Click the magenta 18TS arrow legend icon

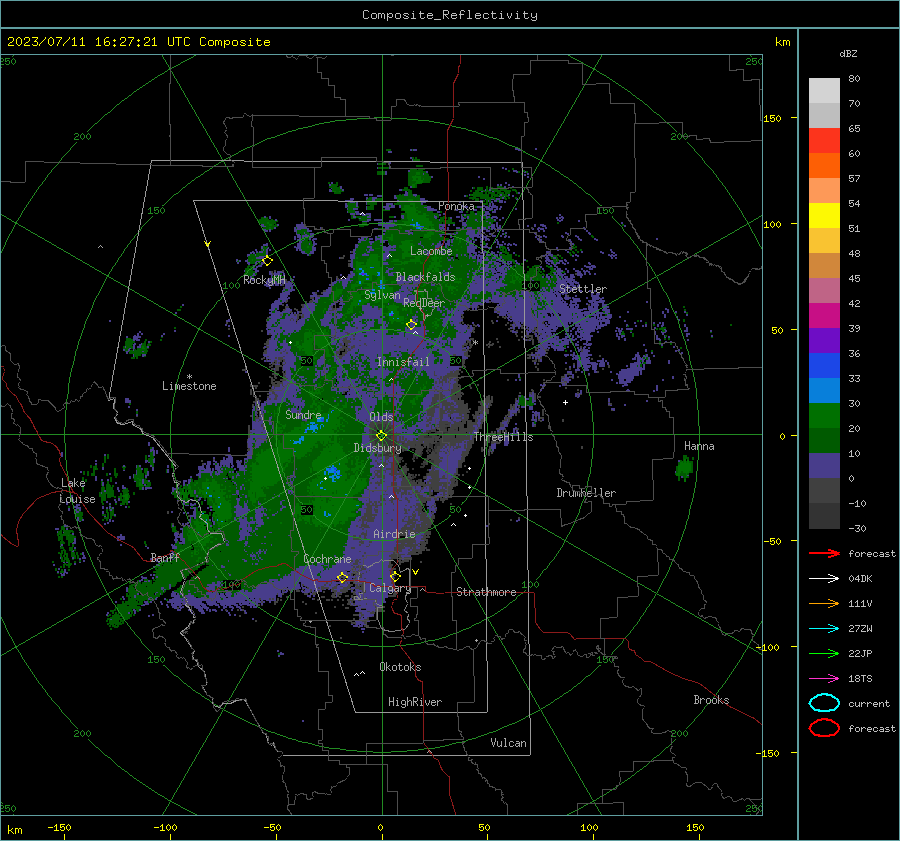click(x=824, y=679)
